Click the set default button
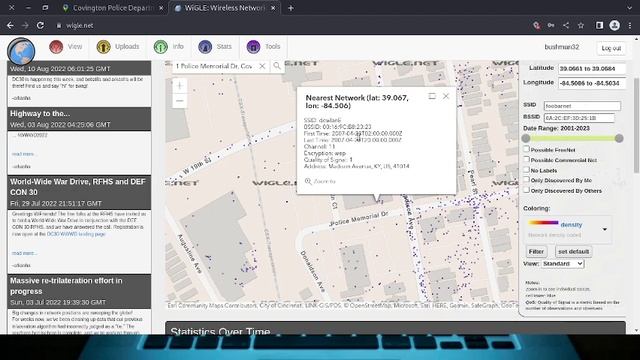 pos(573,251)
